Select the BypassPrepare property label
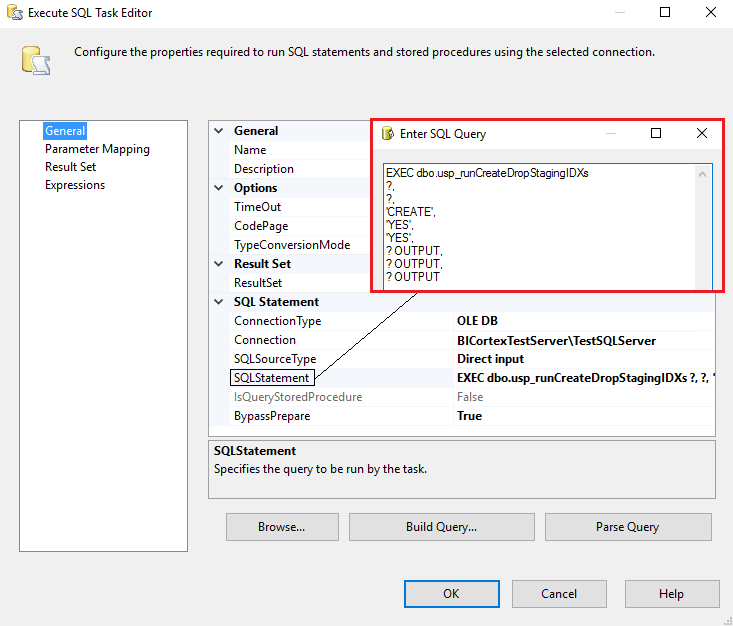Image resolution: width=733 pixels, height=626 pixels. pyautogui.click(x=272, y=416)
